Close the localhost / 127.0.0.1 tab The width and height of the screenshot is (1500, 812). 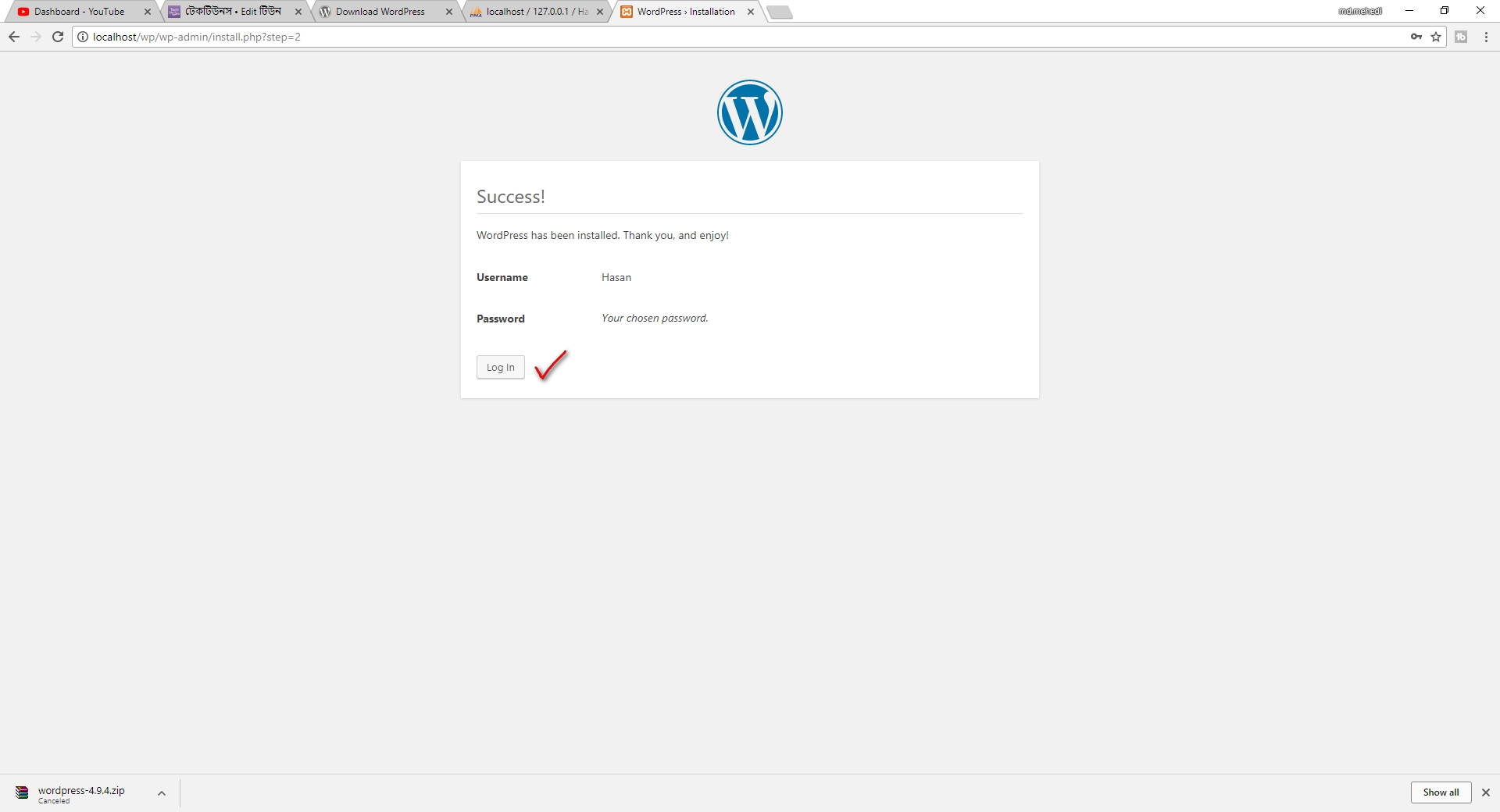(x=600, y=12)
